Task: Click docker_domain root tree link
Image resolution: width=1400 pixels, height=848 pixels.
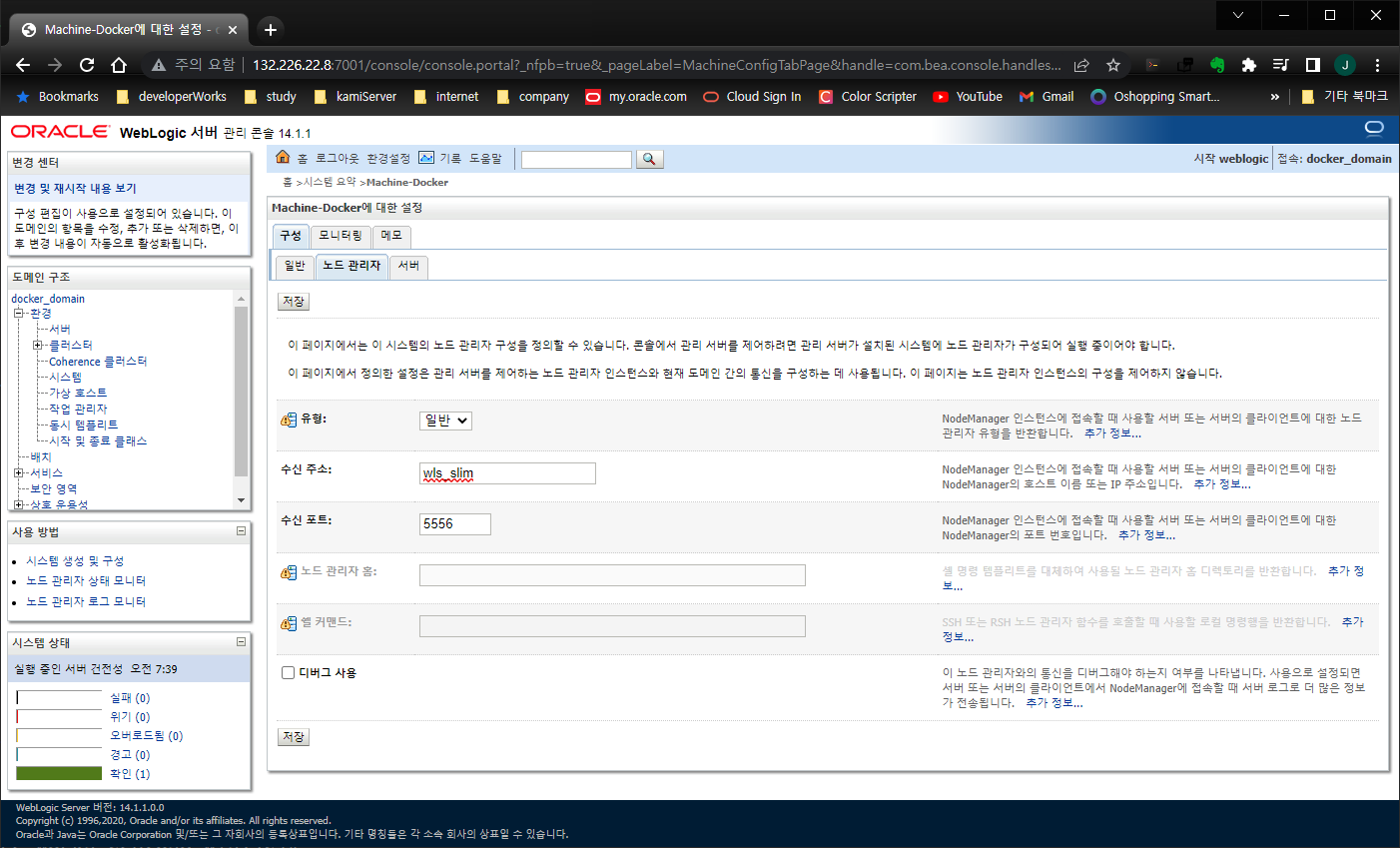Action: (48, 299)
